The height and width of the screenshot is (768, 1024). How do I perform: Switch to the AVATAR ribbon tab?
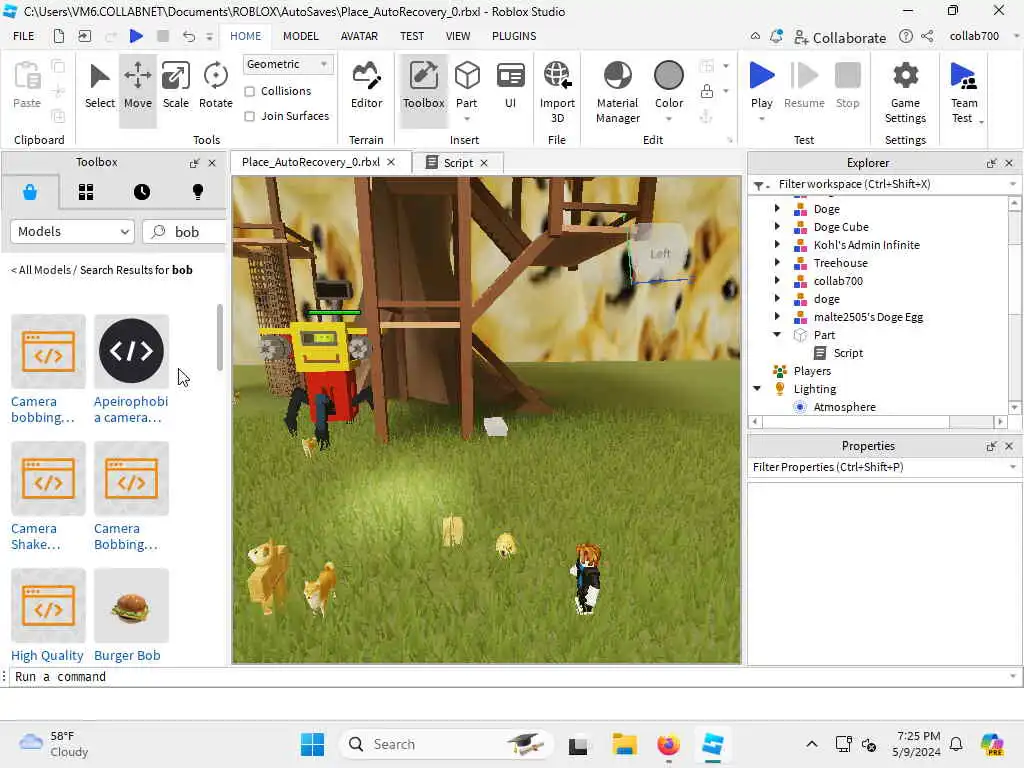coord(359,36)
